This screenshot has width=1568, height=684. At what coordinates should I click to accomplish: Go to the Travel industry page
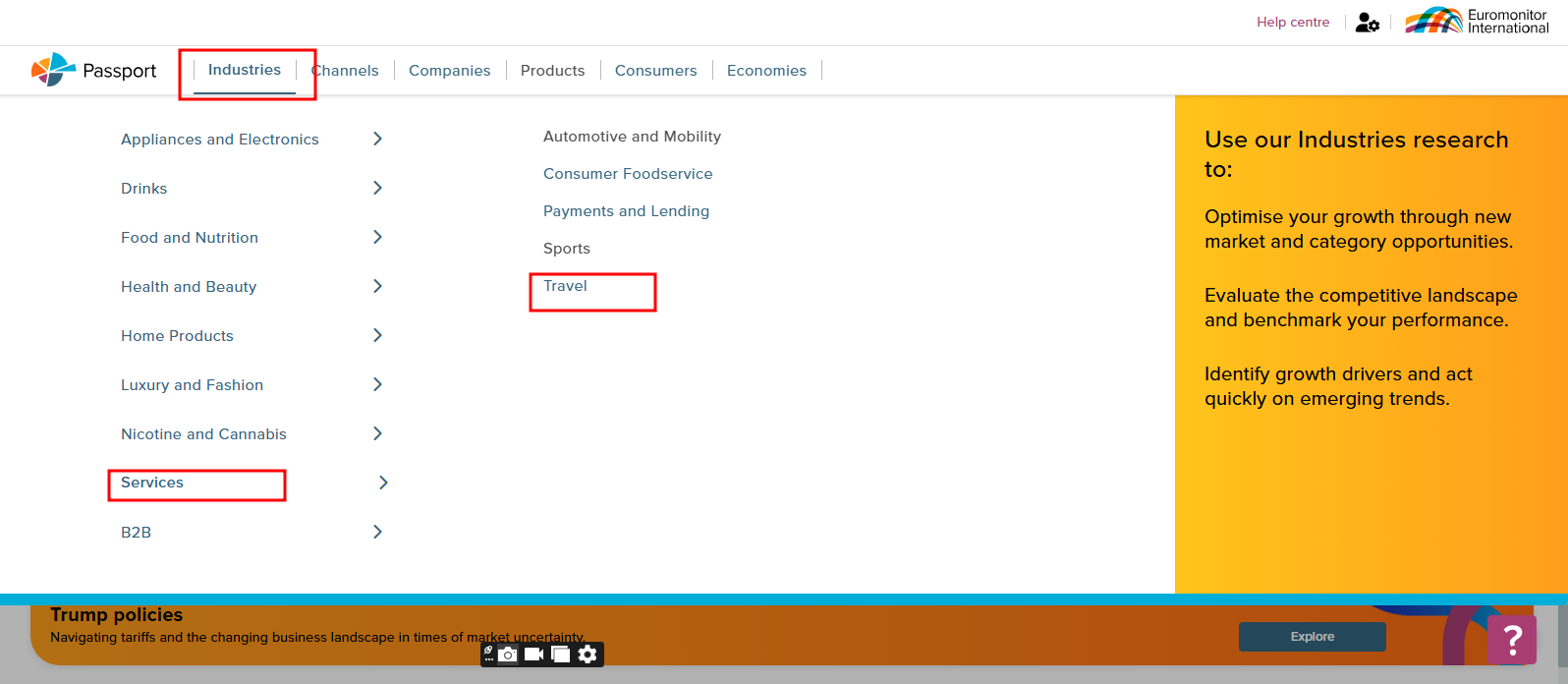[565, 286]
